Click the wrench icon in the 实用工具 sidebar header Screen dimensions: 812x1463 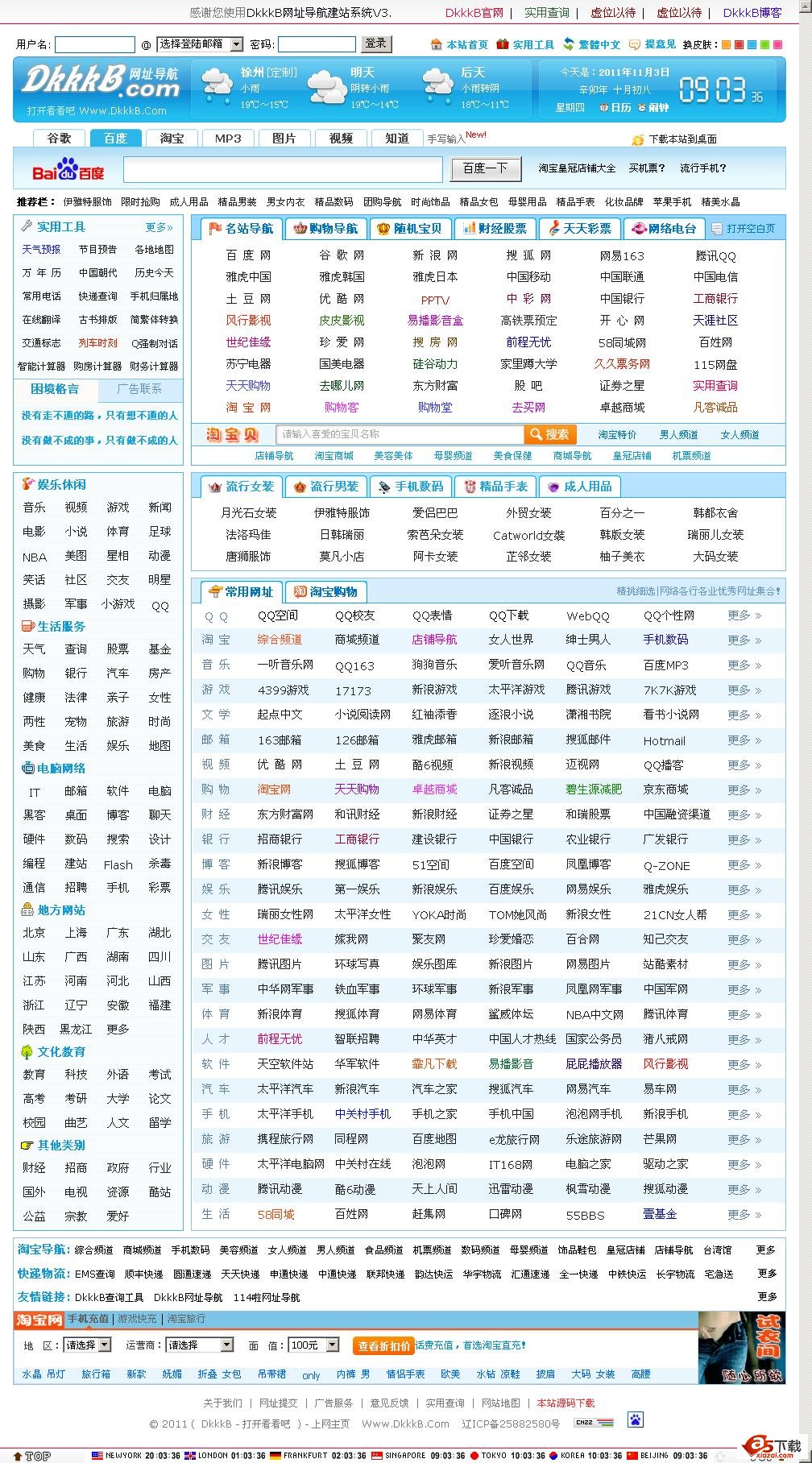point(27,226)
